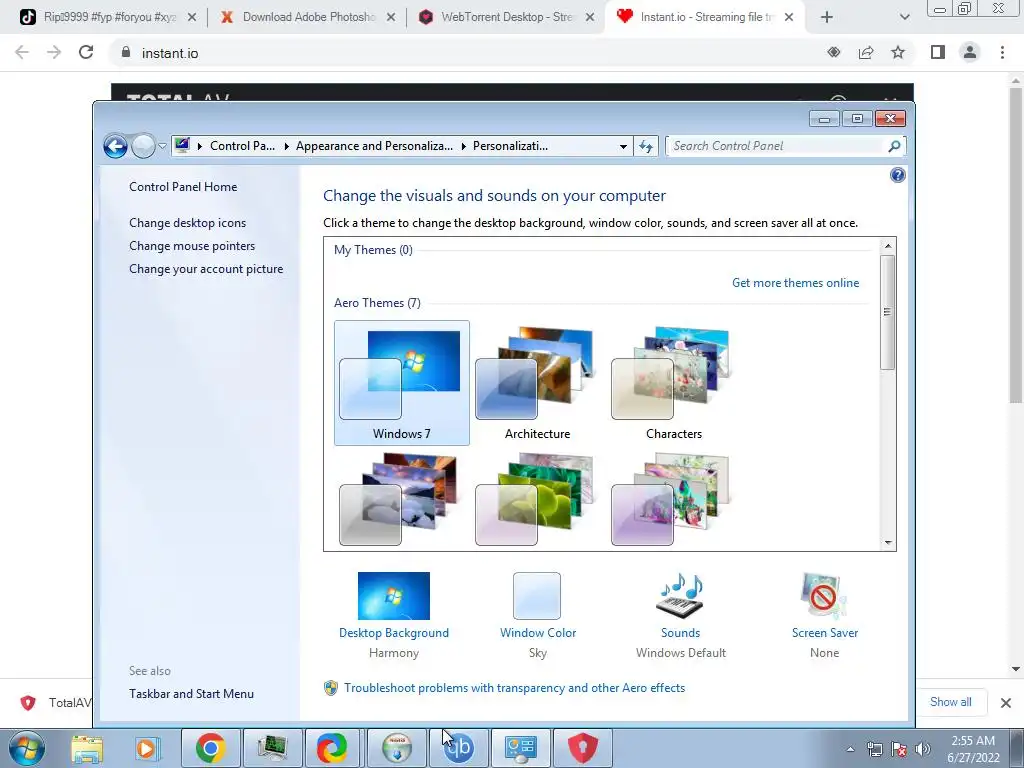Click the magnifier icon in Control Panel search
Image resolution: width=1024 pixels, height=768 pixels.
pyautogui.click(x=894, y=146)
